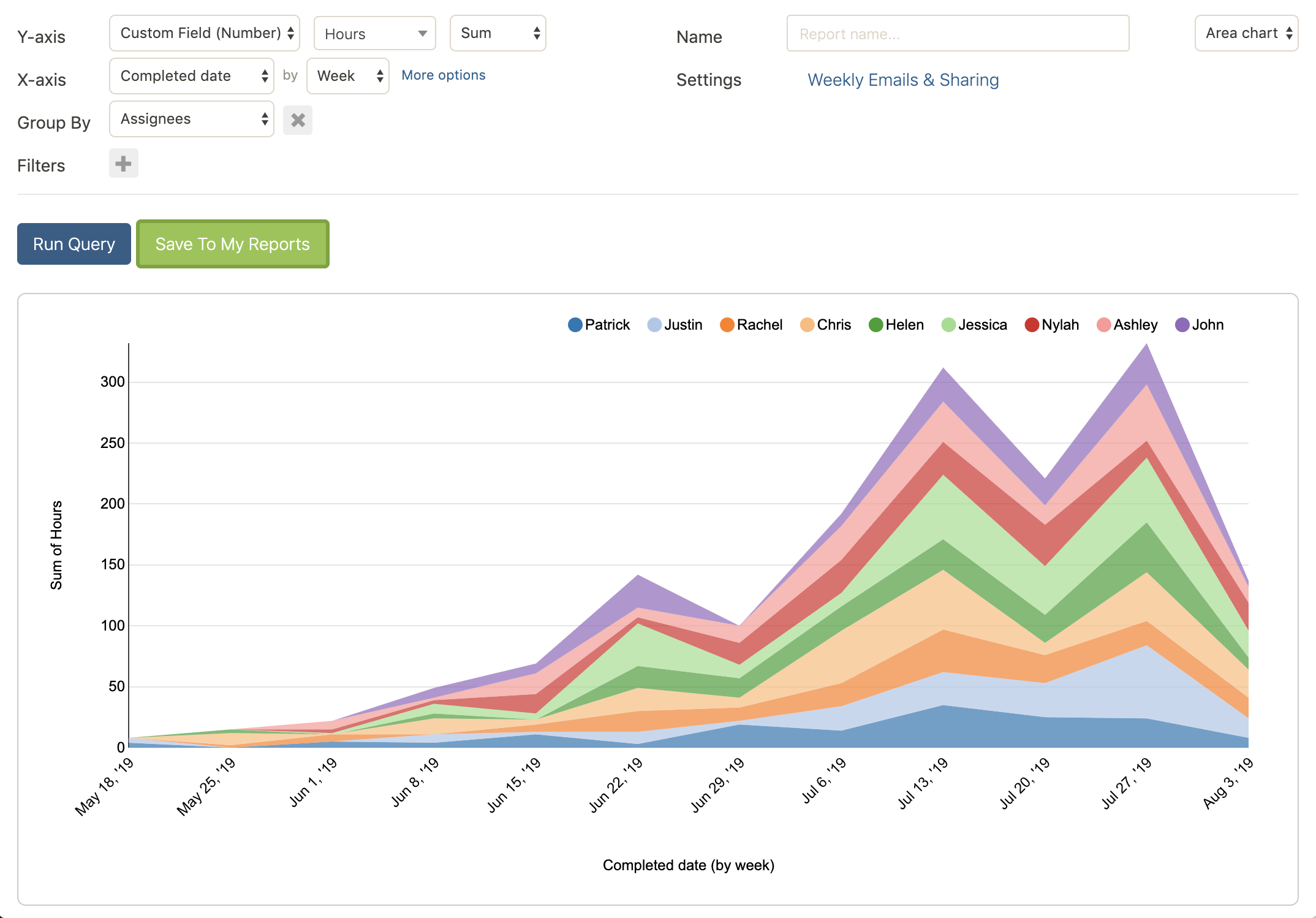The image size is (1316, 918).
Task: Open Weekly Emails & Sharing settings
Action: 903,80
